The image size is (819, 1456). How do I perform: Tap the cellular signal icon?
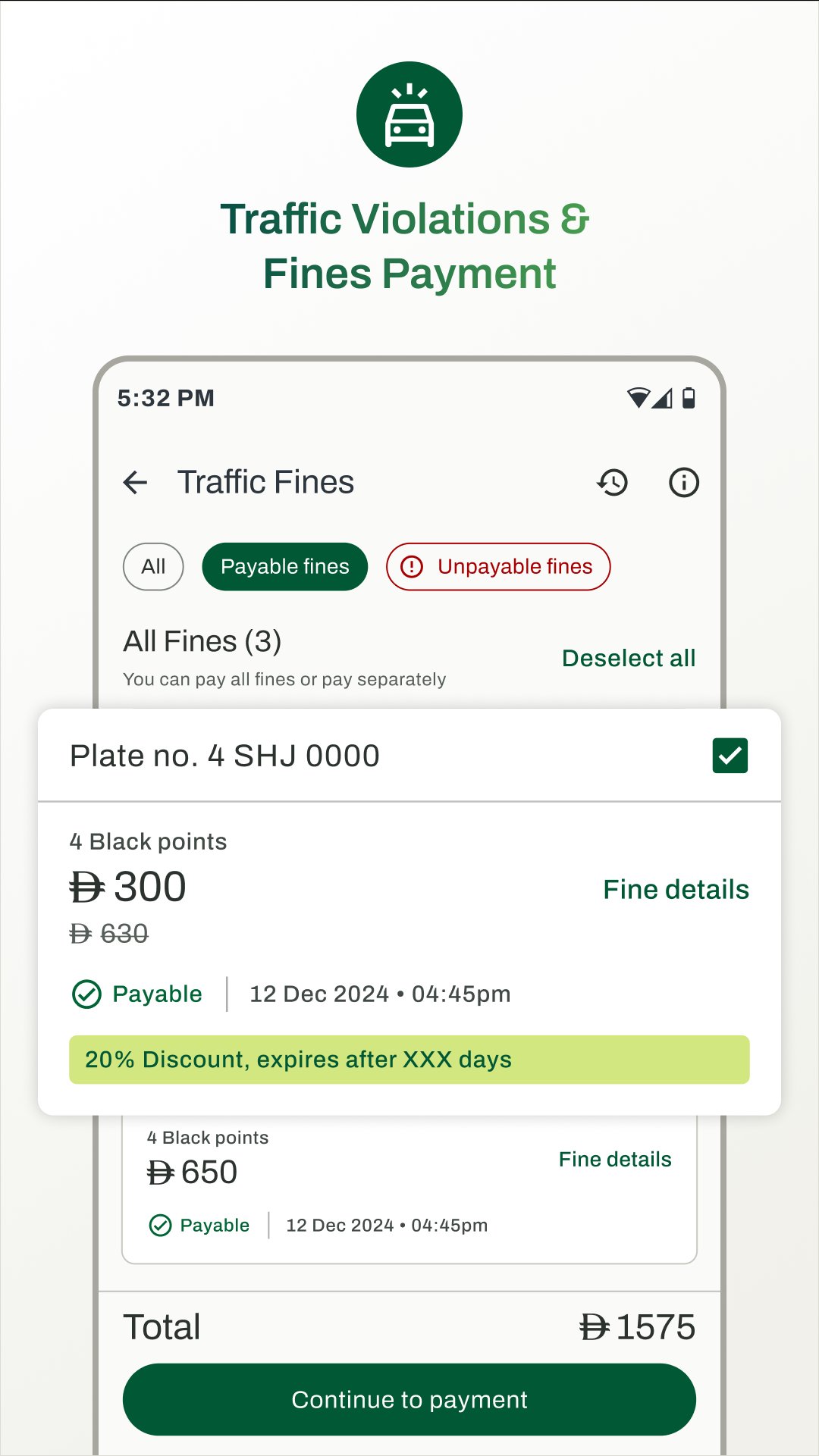(663, 398)
